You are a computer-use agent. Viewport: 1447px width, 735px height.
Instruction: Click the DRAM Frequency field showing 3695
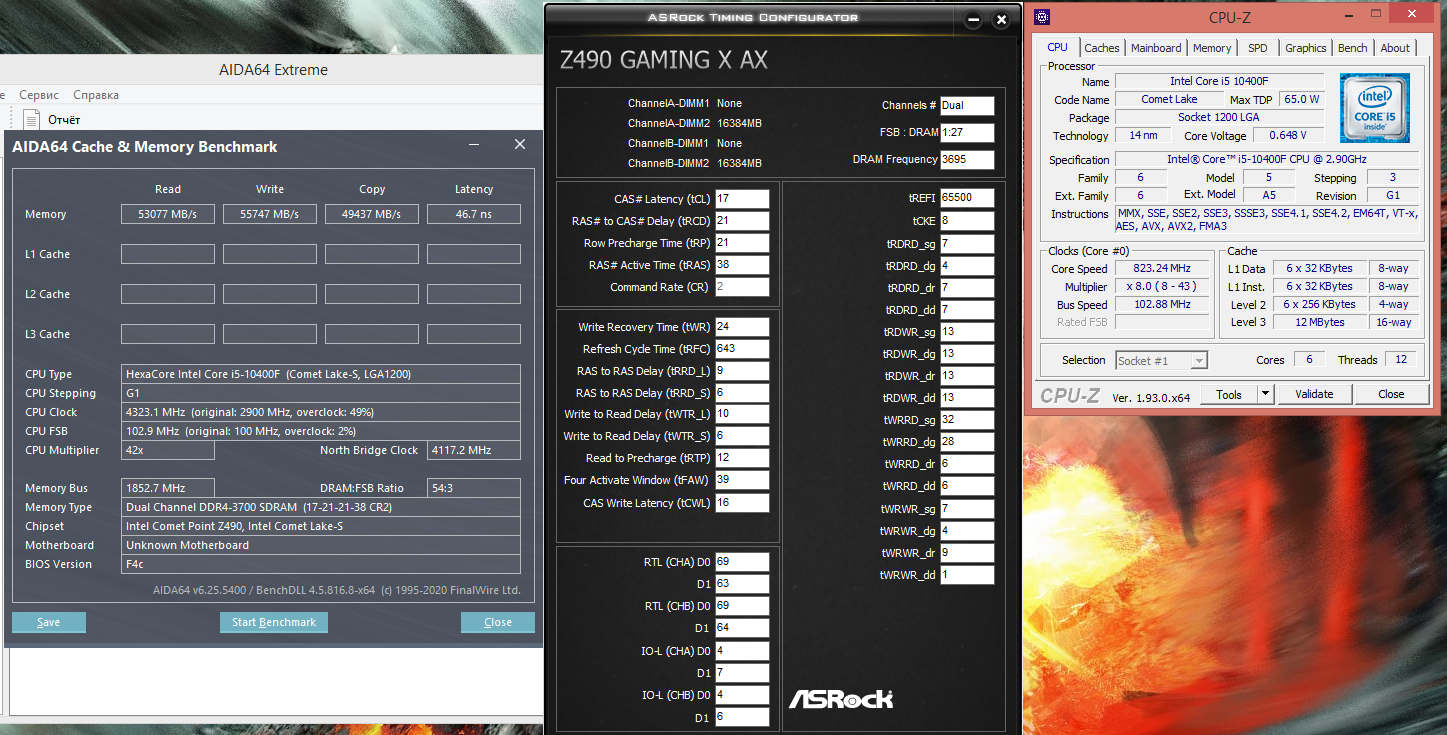pyautogui.click(x=967, y=159)
